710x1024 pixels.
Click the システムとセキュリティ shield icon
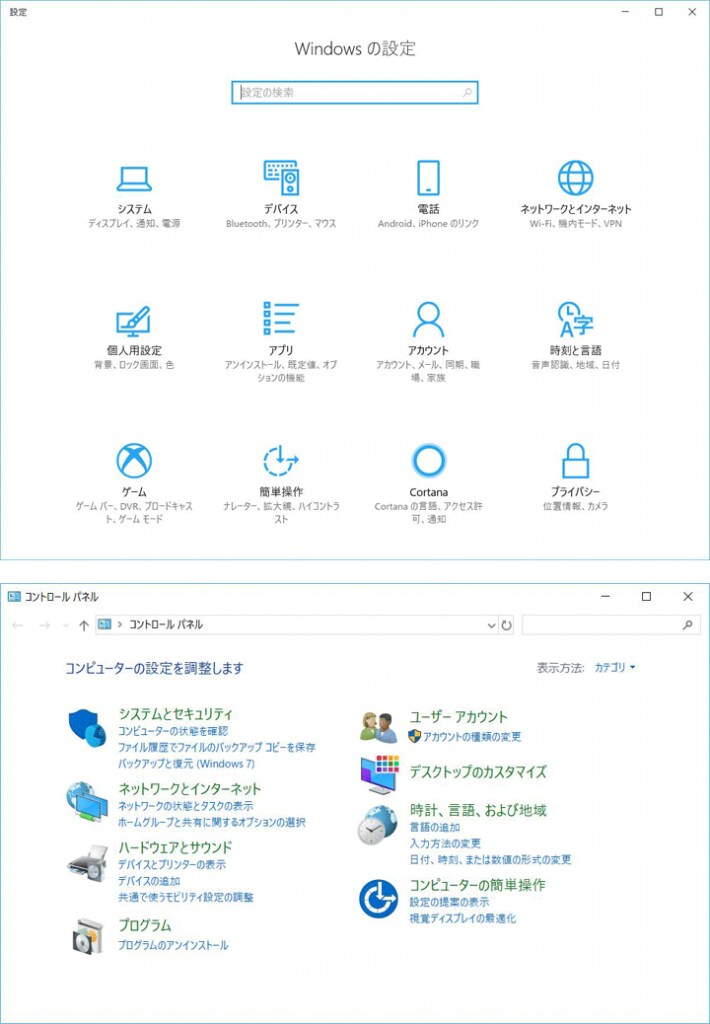click(87, 728)
